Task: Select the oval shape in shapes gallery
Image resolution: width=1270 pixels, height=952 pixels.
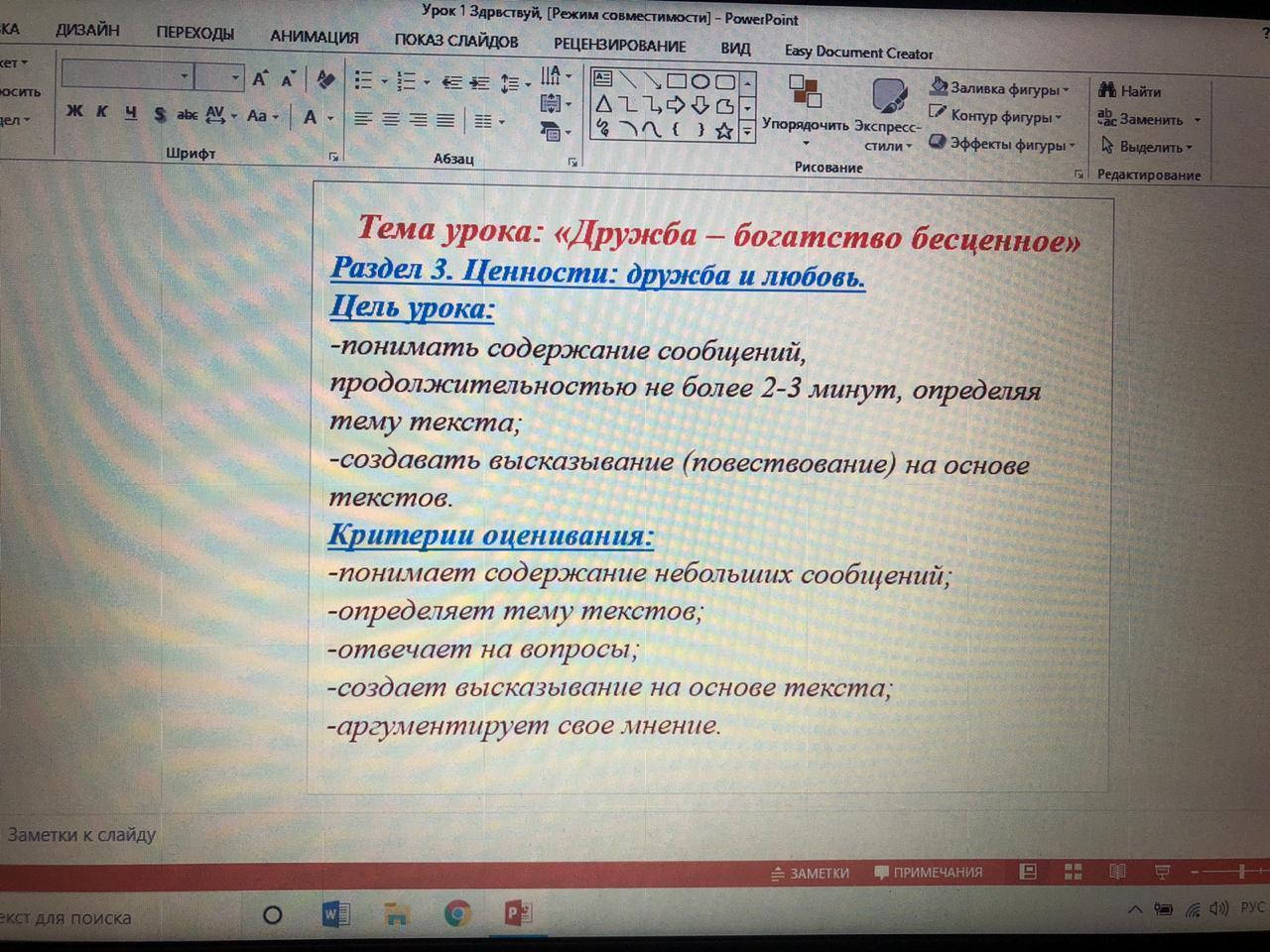Action: [700, 81]
